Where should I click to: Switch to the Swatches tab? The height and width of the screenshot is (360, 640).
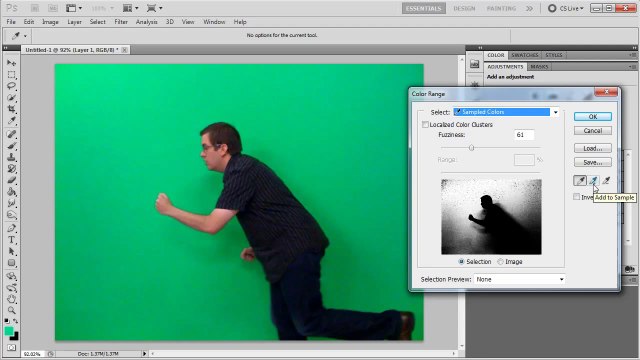[x=524, y=55]
